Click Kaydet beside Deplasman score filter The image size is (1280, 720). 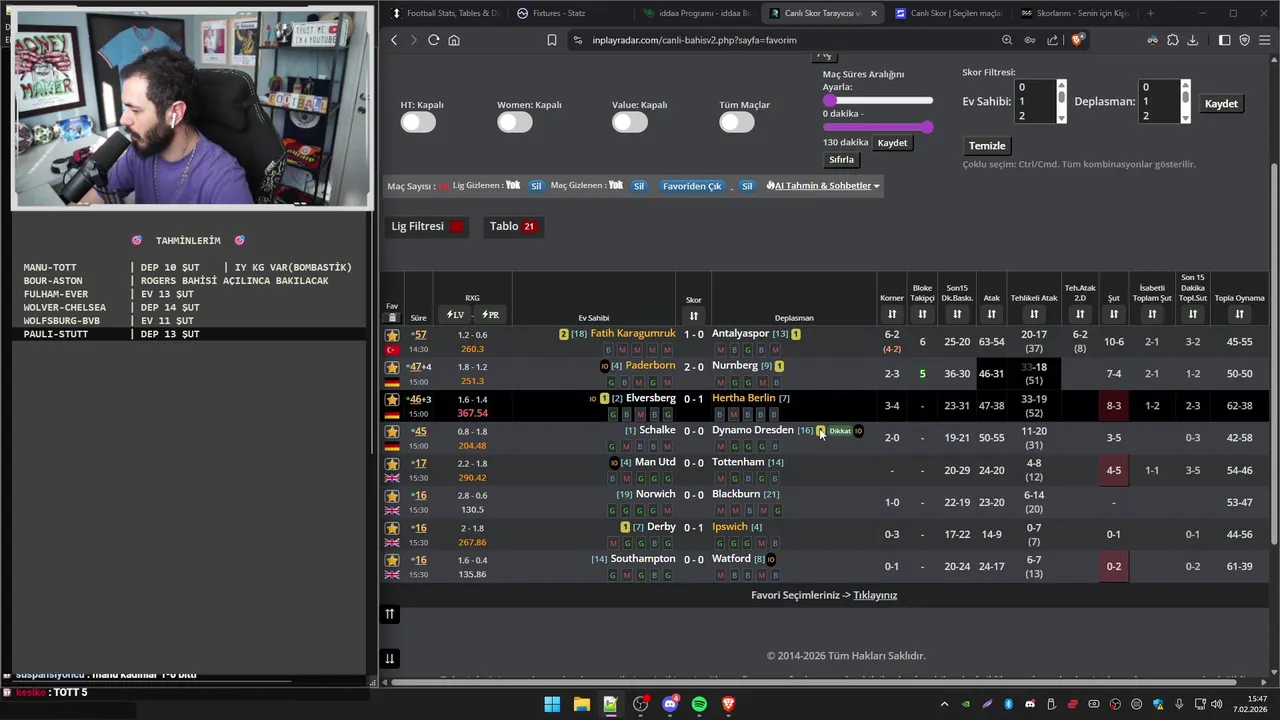point(1221,104)
